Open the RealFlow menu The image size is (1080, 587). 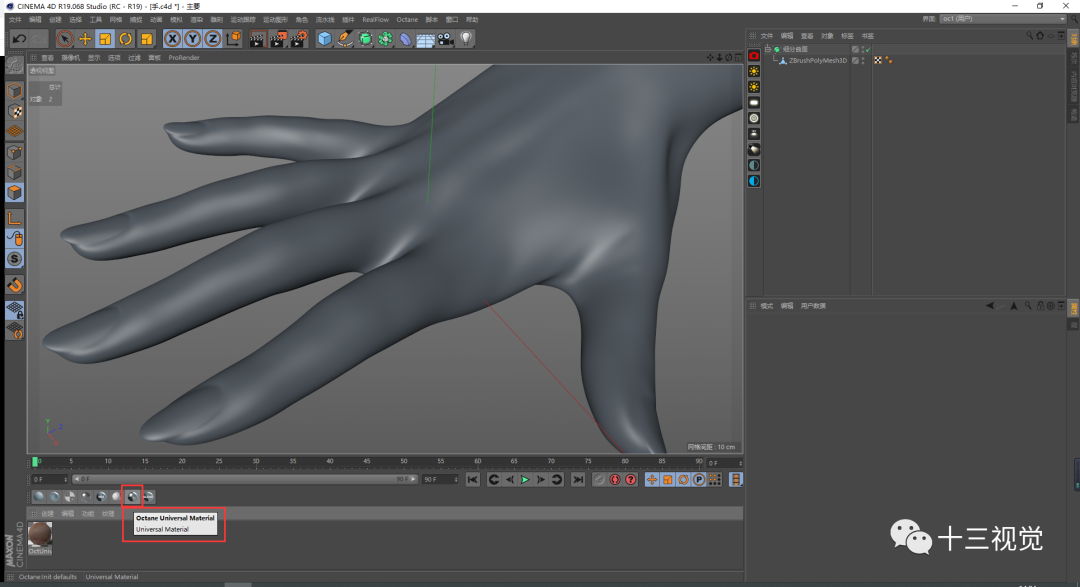(375, 19)
